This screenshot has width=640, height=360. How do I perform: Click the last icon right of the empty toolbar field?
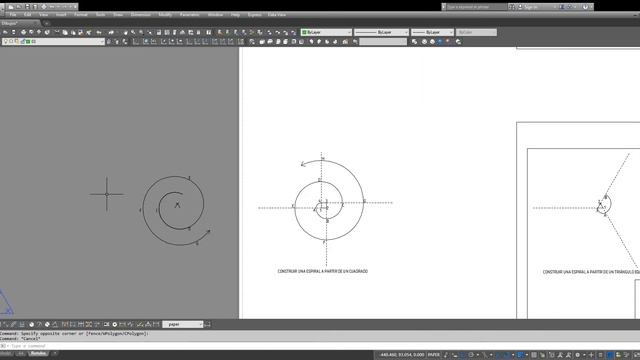tap(458, 41)
